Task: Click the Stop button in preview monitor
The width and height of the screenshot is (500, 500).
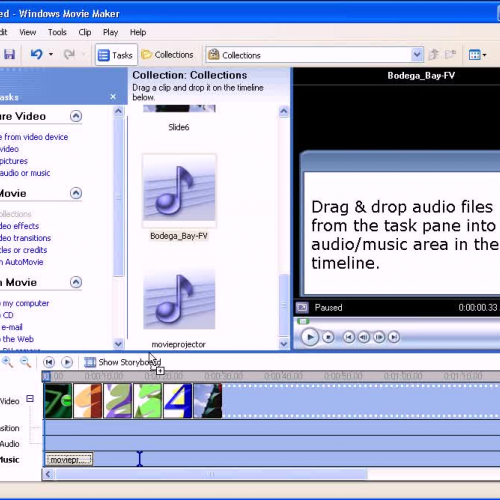Action: (328, 337)
